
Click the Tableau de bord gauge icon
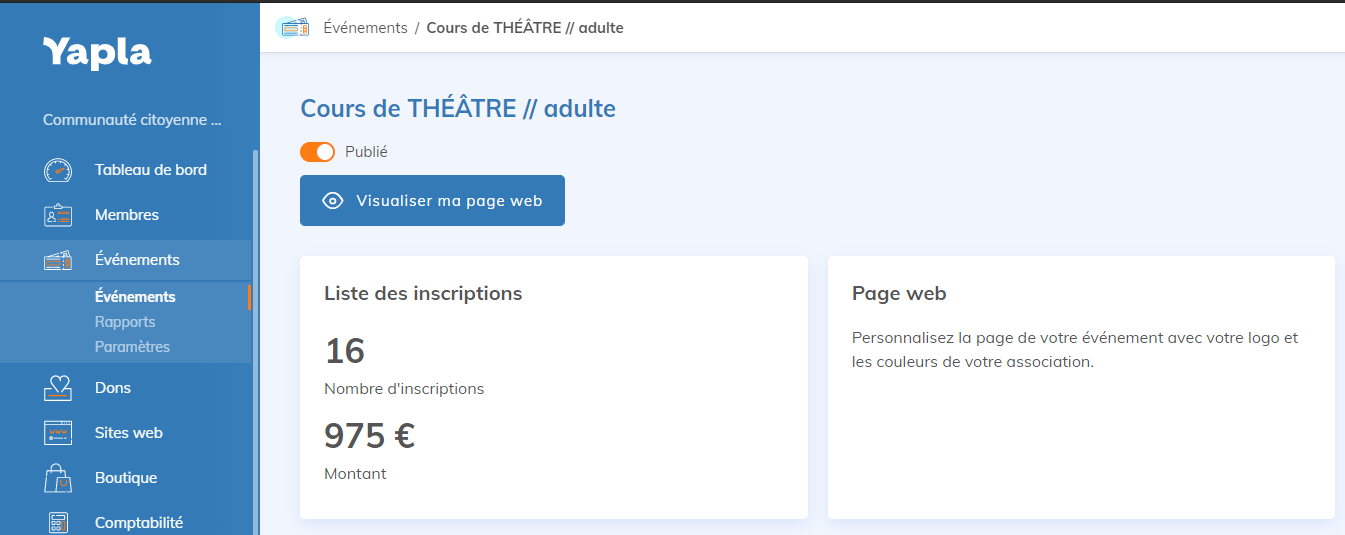click(58, 170)
